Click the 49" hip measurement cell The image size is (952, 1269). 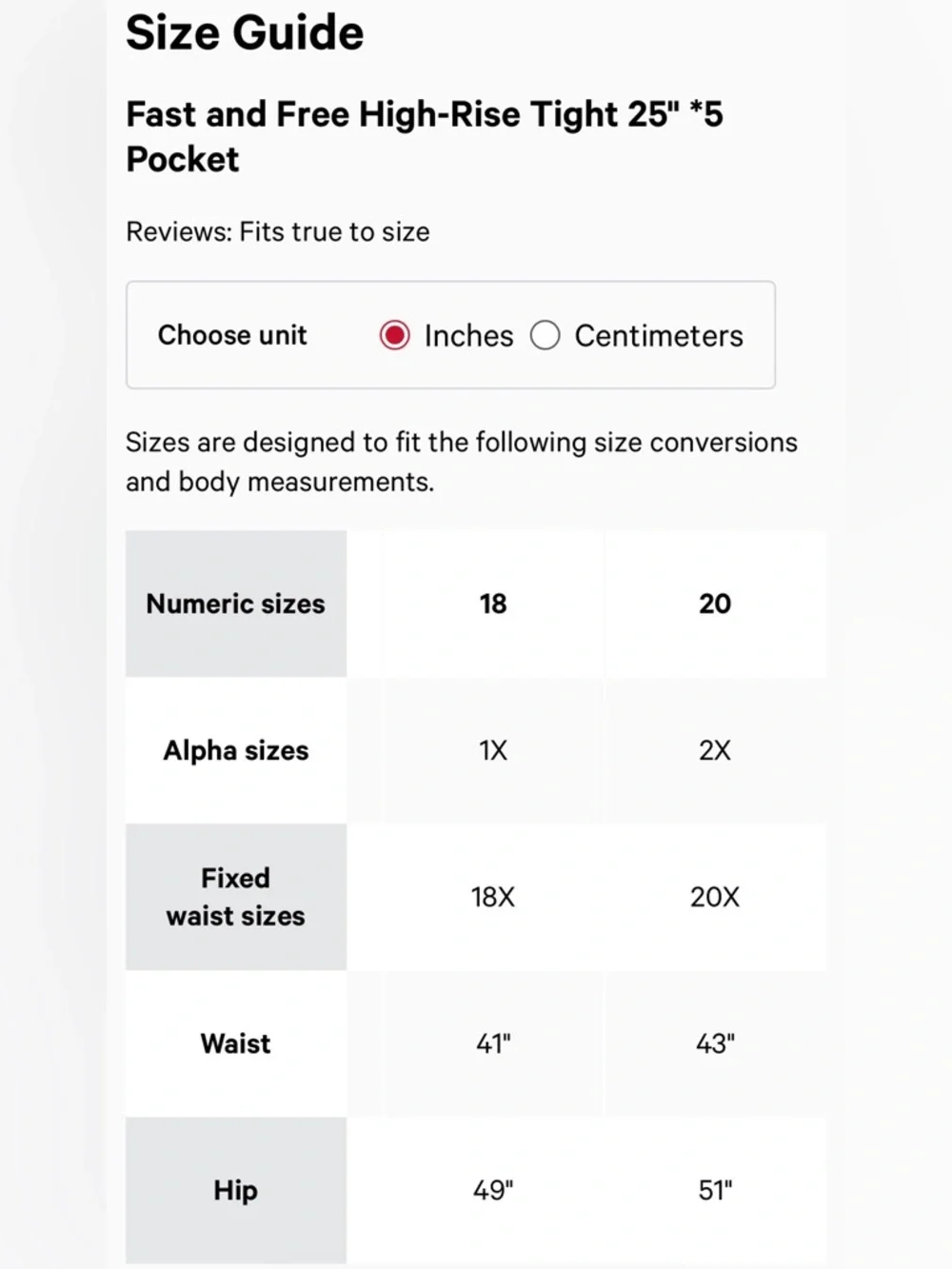coord(493,1190)
